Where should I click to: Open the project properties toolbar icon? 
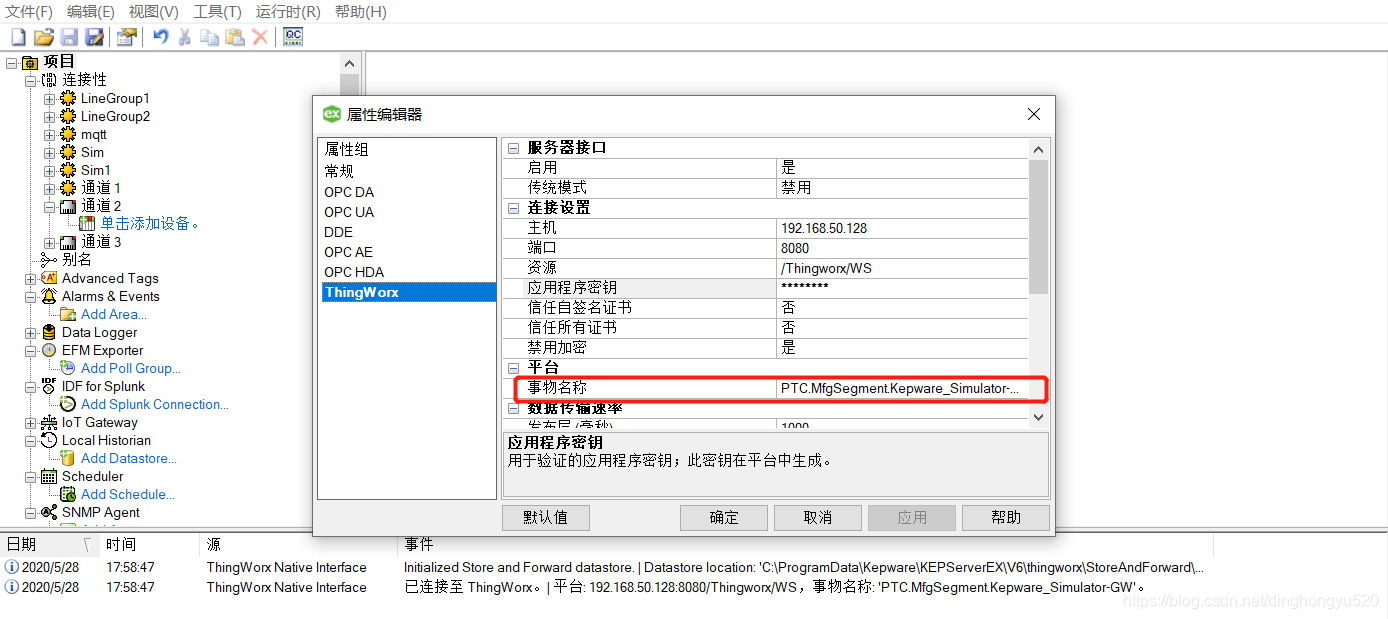[x=126, y=37]
